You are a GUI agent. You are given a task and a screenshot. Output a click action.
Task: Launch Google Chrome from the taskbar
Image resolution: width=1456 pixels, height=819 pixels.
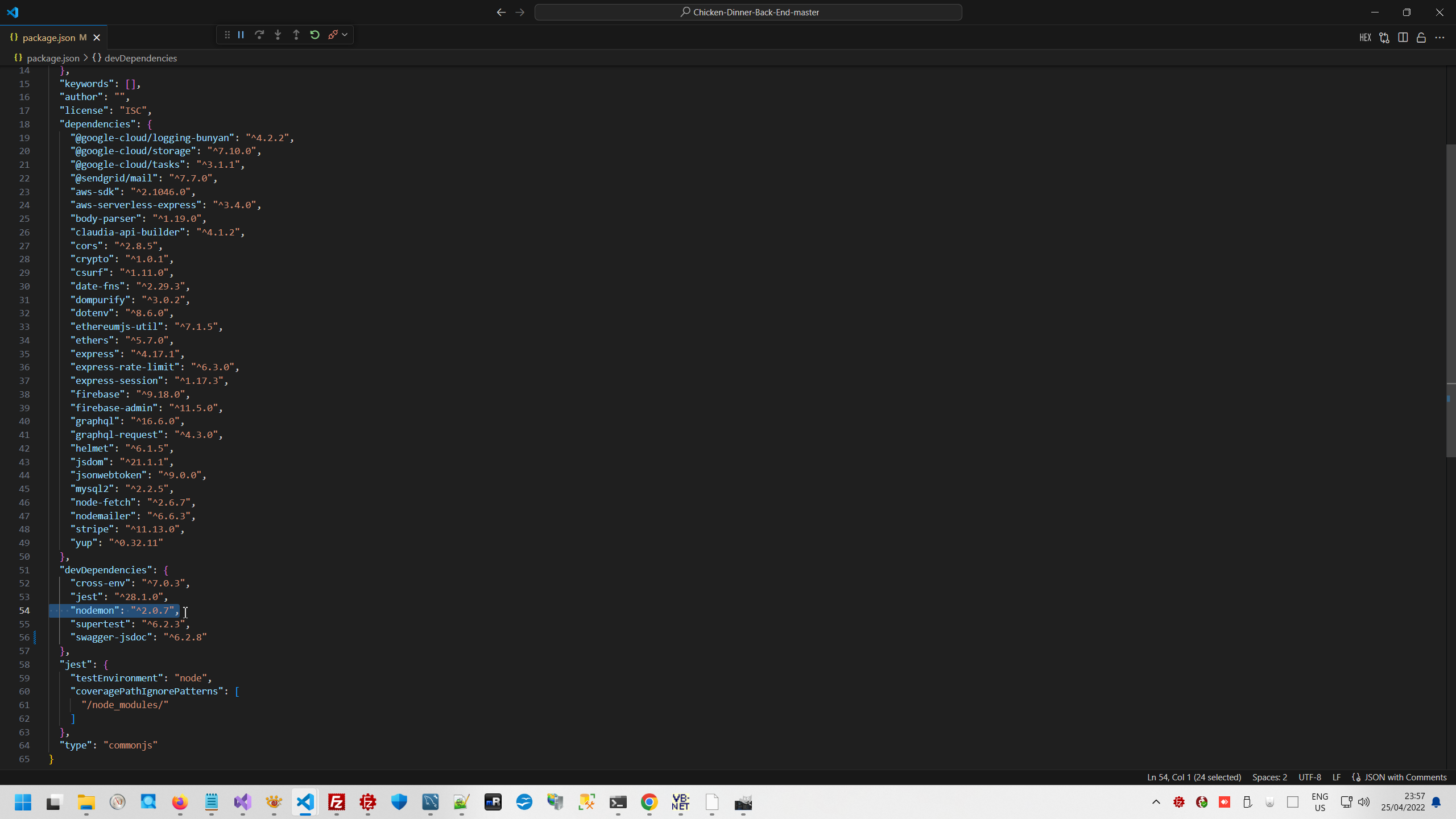pos(649,803)
